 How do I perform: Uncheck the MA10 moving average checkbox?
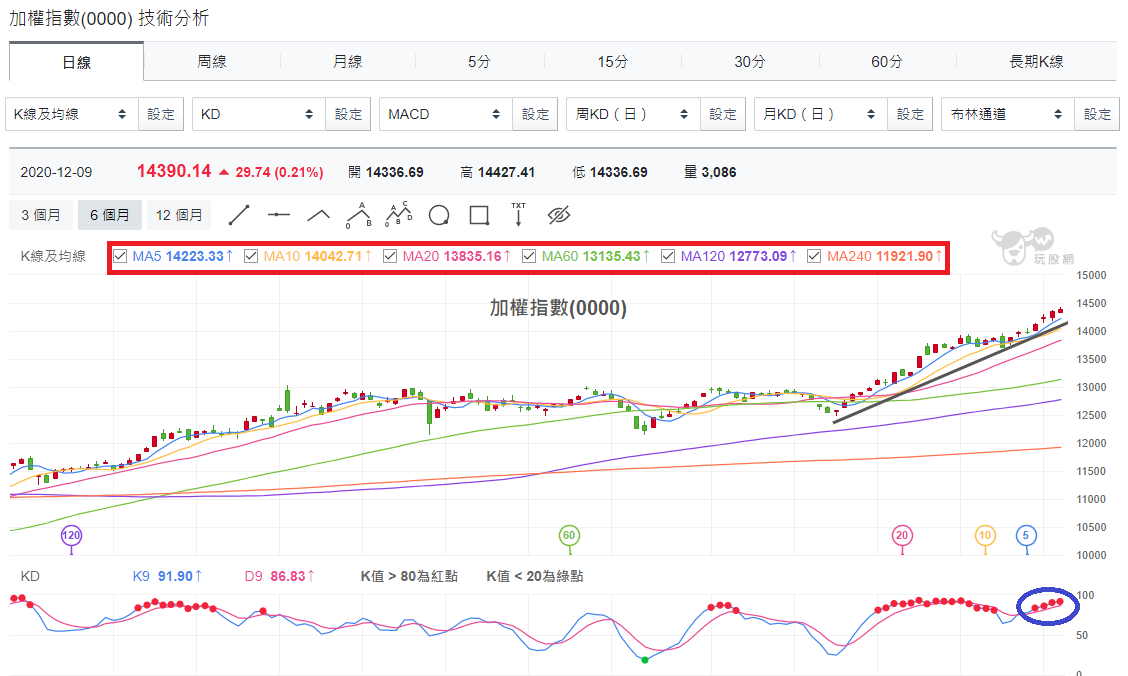click(251, 256)
